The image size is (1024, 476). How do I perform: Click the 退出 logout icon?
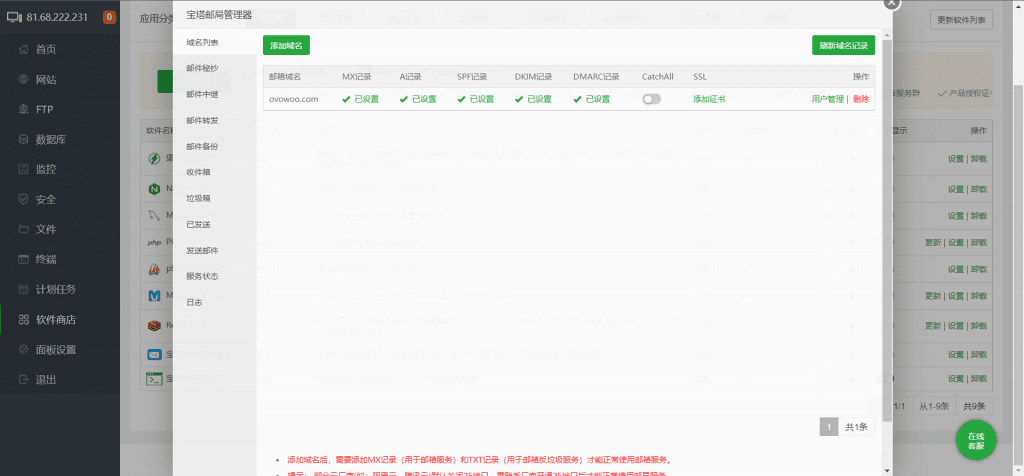23,379
